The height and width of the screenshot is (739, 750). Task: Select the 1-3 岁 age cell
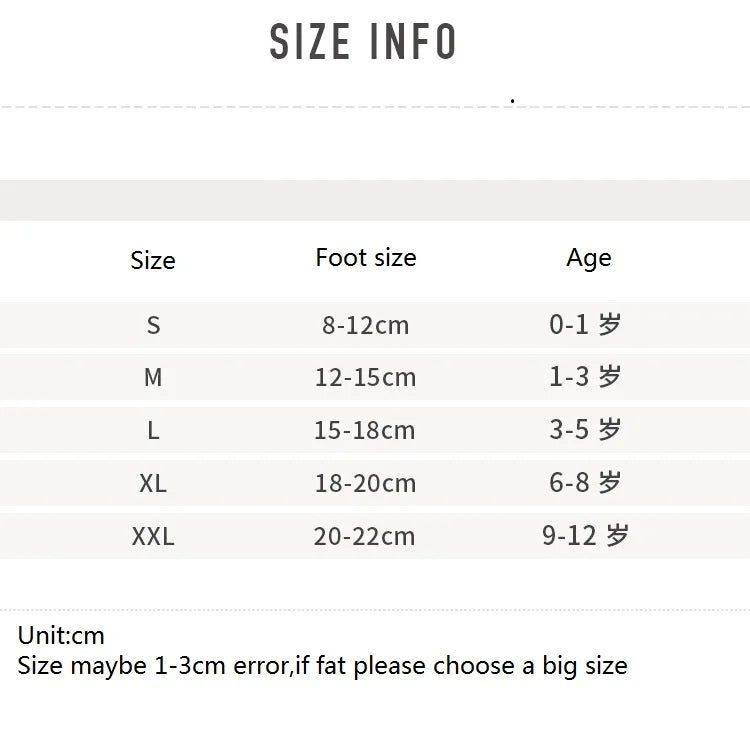pos(585,377)
